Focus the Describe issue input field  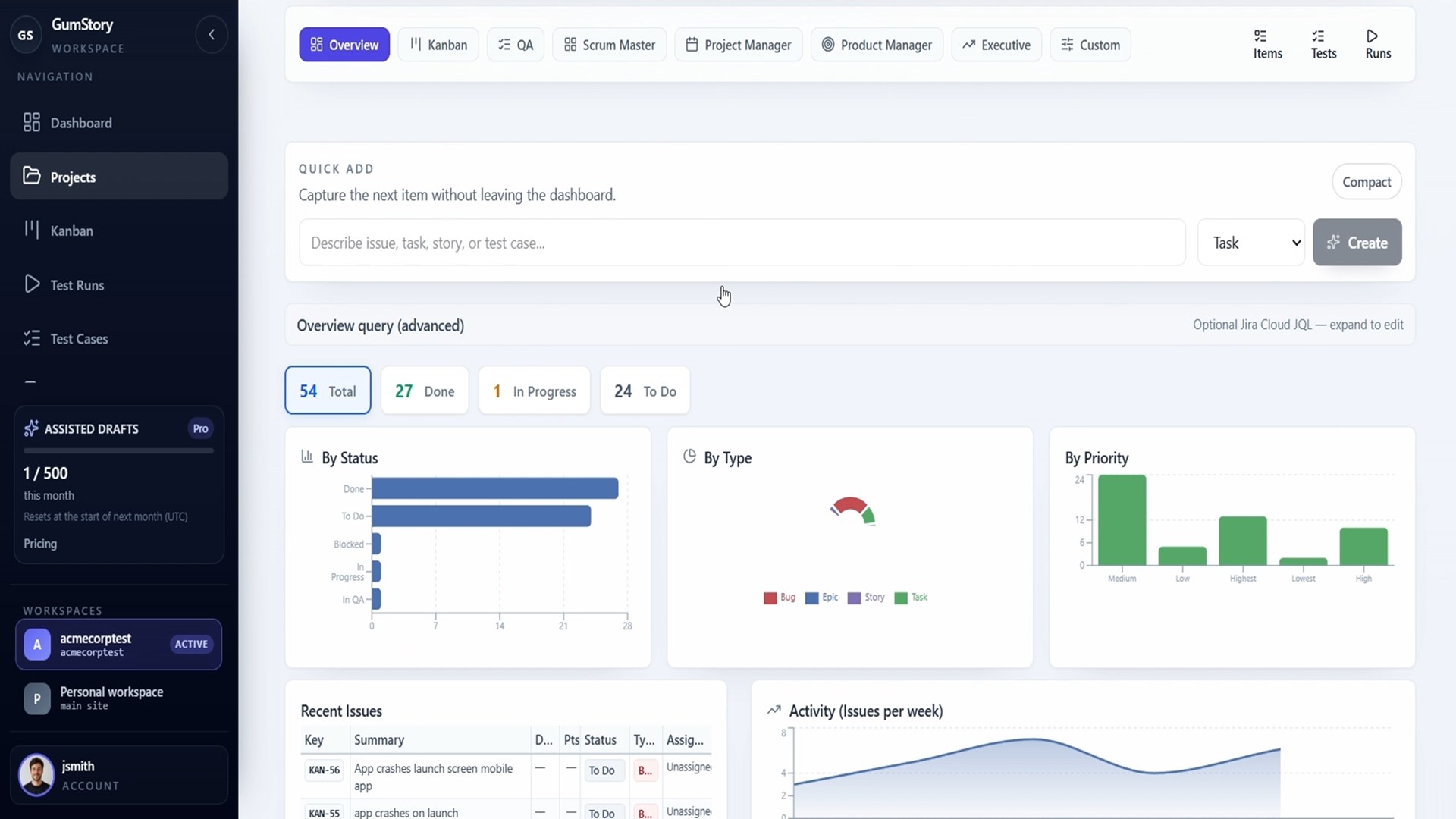point(742,243)
